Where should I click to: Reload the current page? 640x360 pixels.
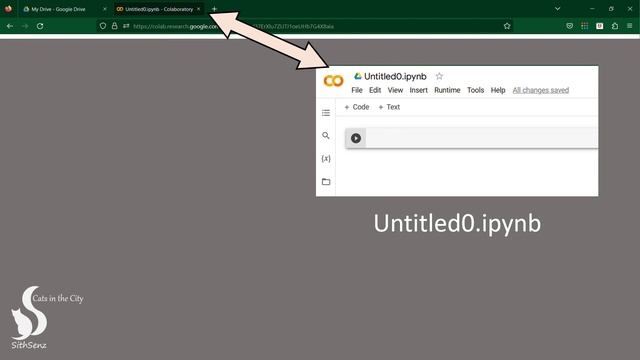coord(40,26)
